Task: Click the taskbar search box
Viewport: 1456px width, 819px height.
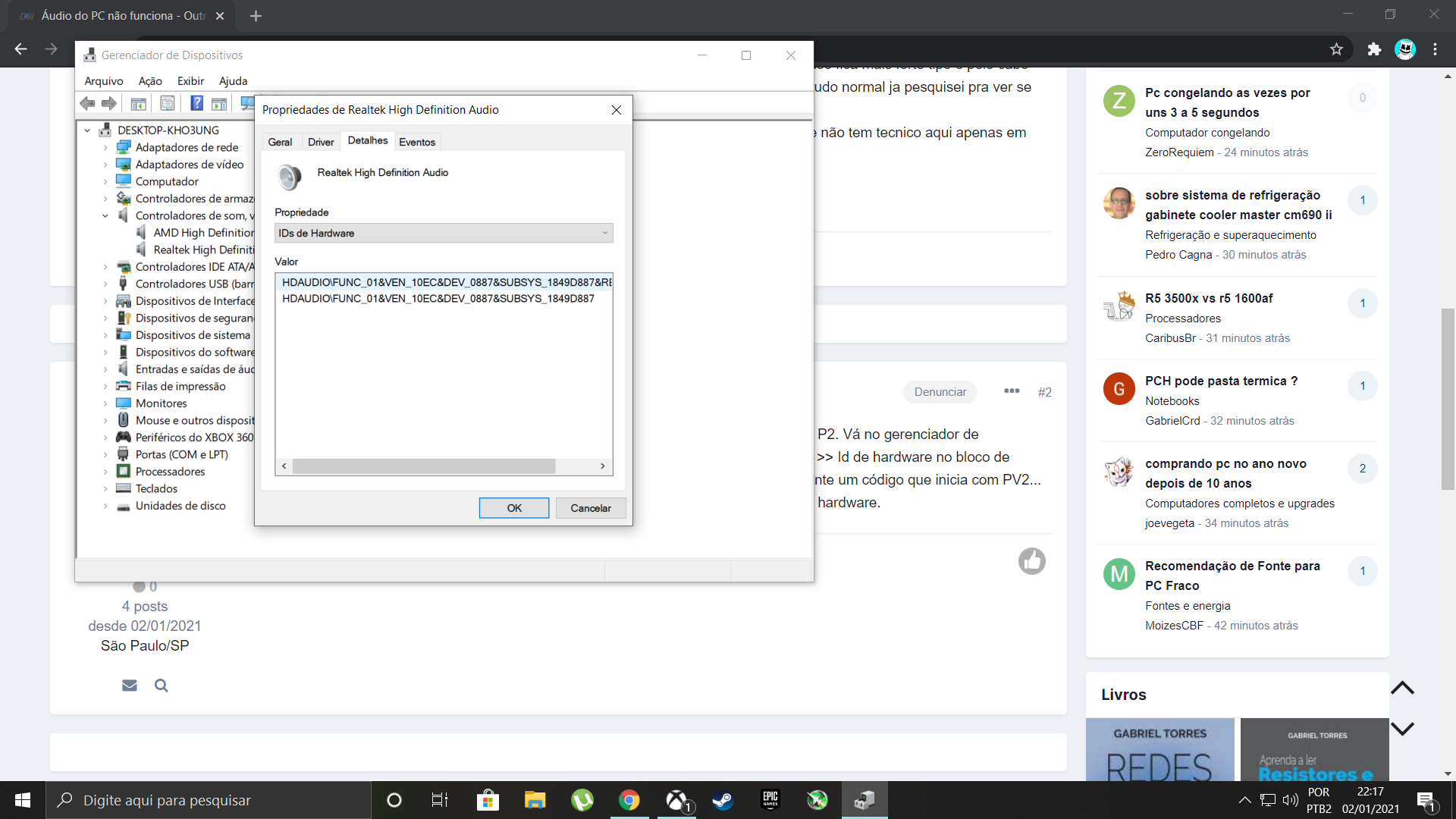Action: [209, 800]
